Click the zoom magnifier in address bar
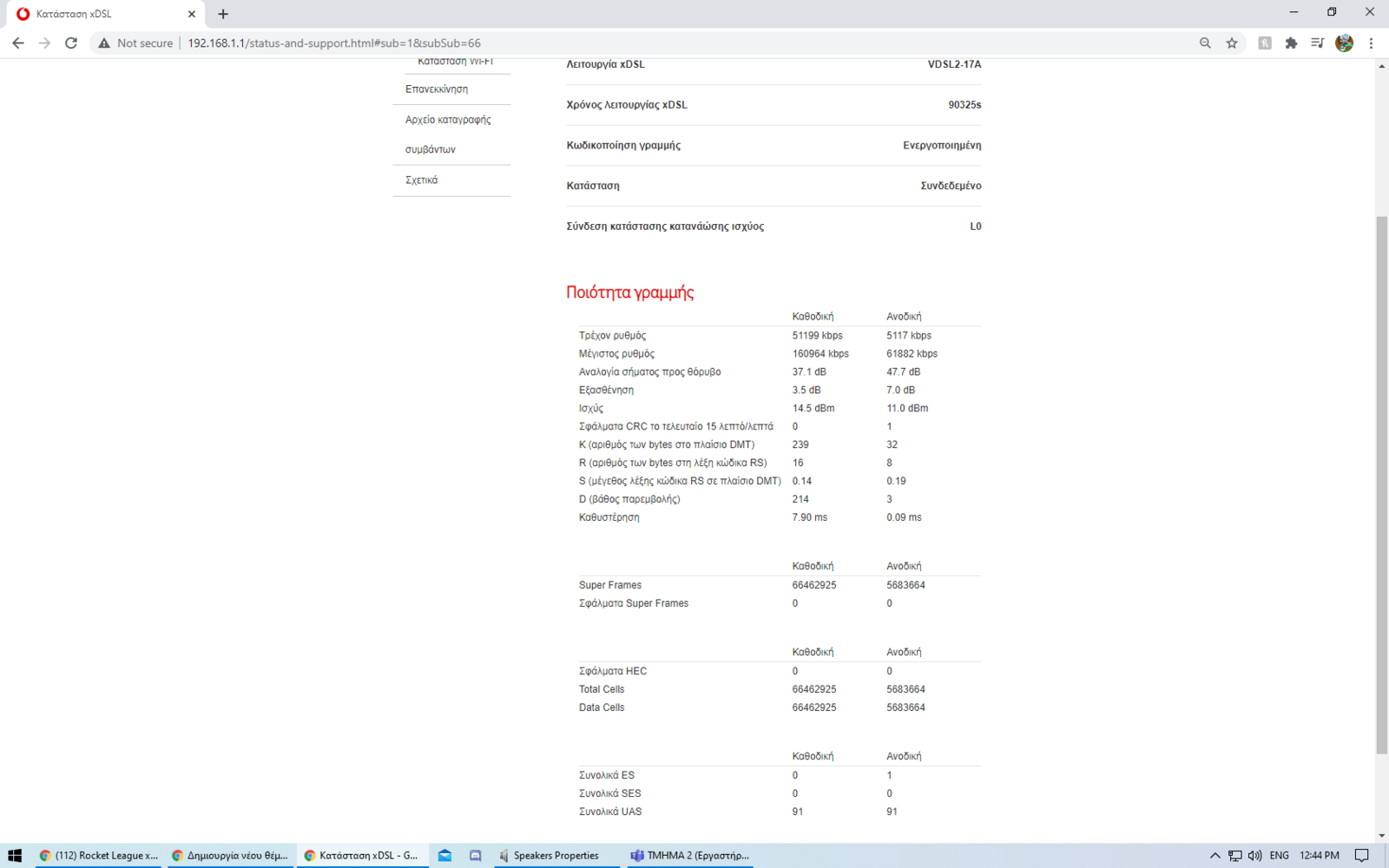This screenshot has height=868, width=1389. (x=1205, y=43)
